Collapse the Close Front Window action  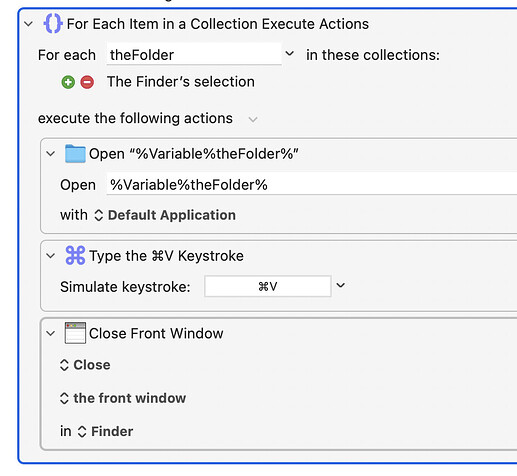tap(51, 333)
